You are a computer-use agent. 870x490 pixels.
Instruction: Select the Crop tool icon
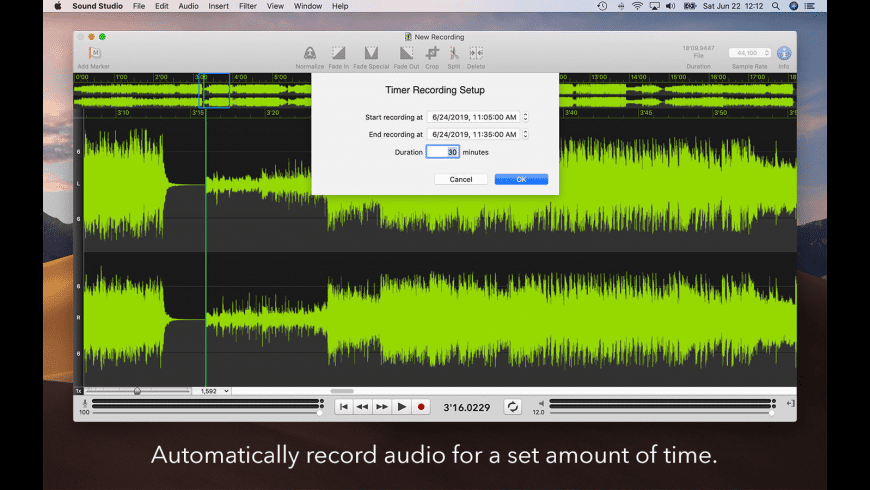[x=432, y=53]
